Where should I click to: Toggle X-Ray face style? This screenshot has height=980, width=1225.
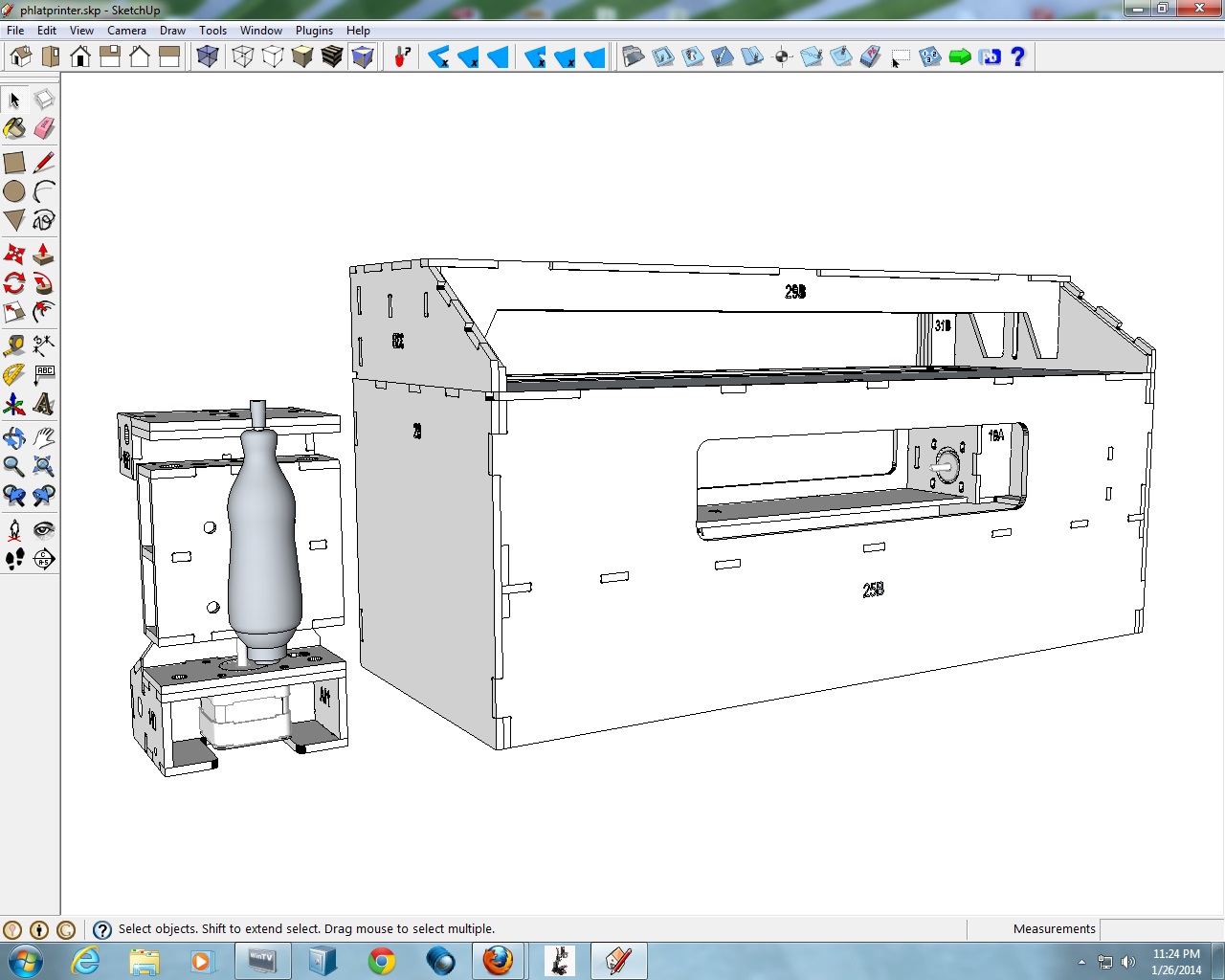(208, 57)
